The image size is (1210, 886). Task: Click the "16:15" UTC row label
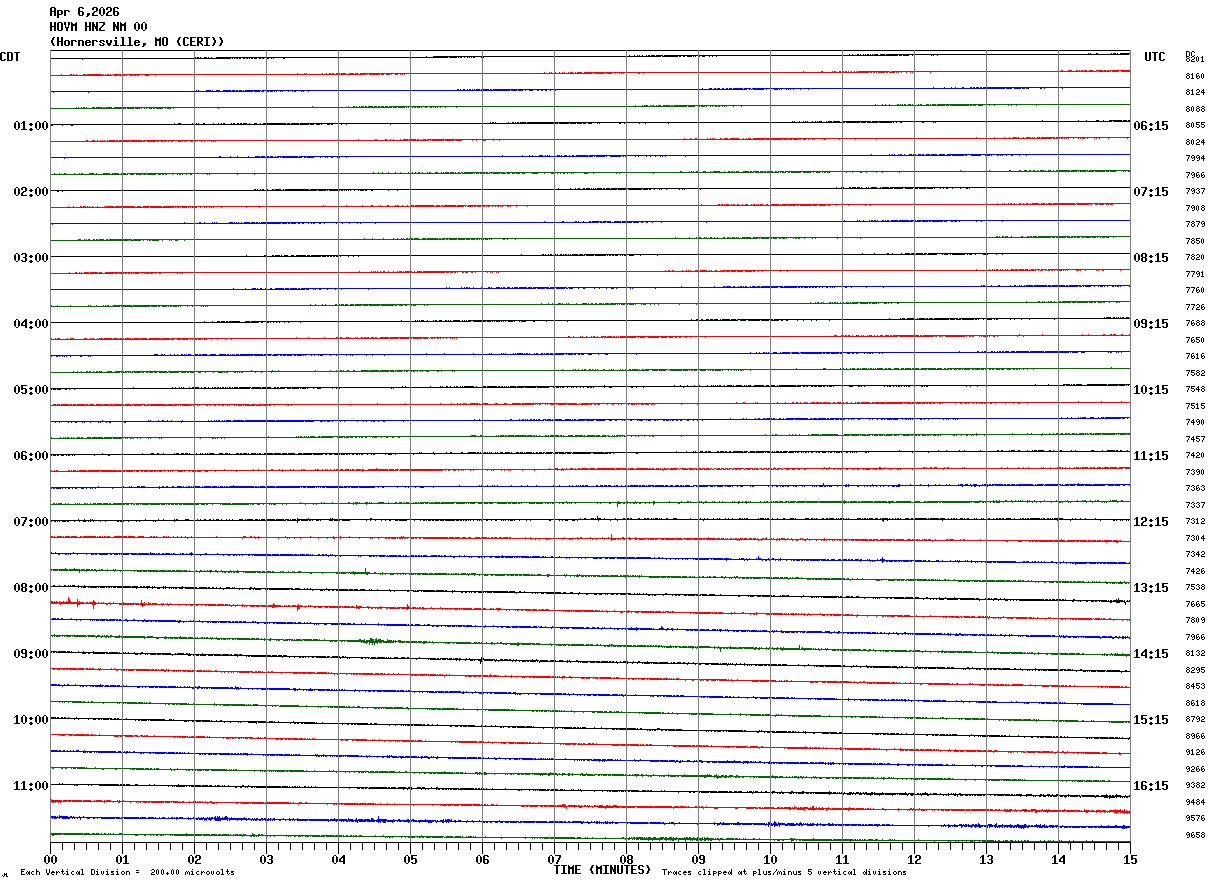pyautogui.click(x=1151, y=786)
